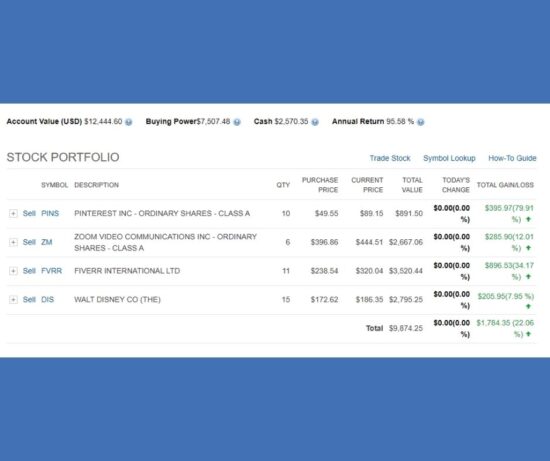Expand the PINS row details
The image size is (550, 461).
pos(13,213)
